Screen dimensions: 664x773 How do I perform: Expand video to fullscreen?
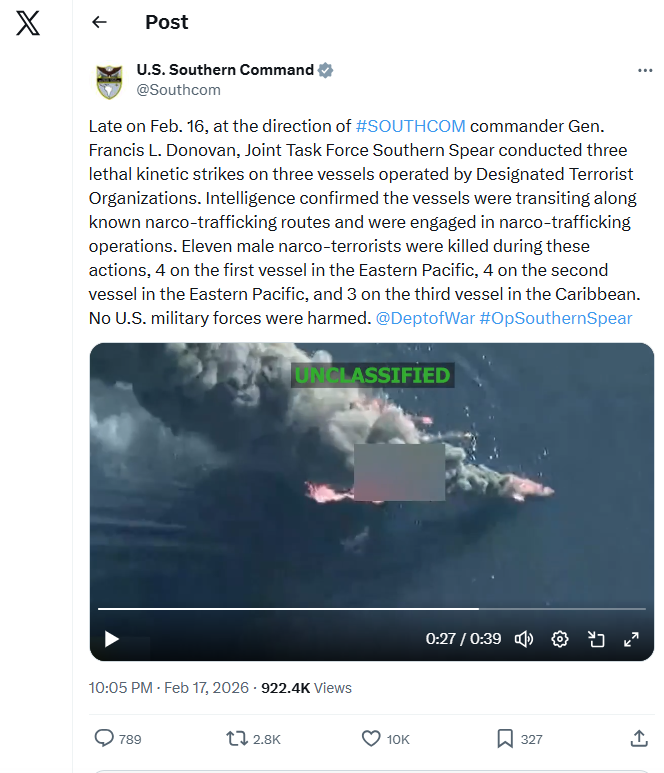pyautogui.click(x=631, y=639)
